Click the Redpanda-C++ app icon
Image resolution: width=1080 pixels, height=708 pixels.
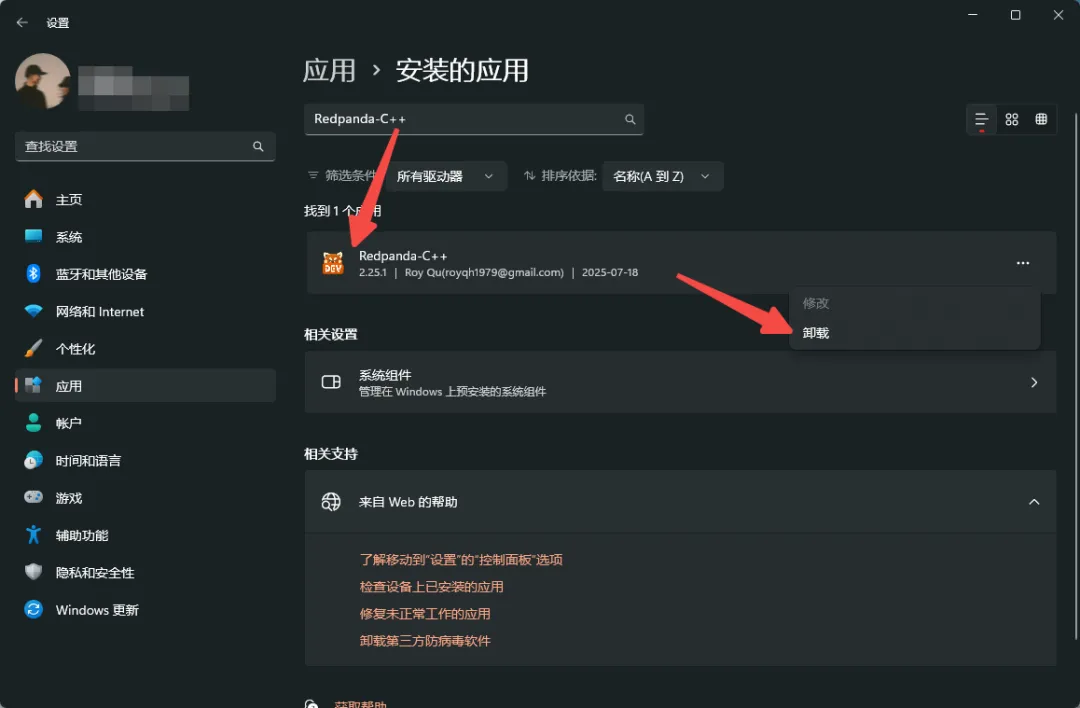coord(333,263)
